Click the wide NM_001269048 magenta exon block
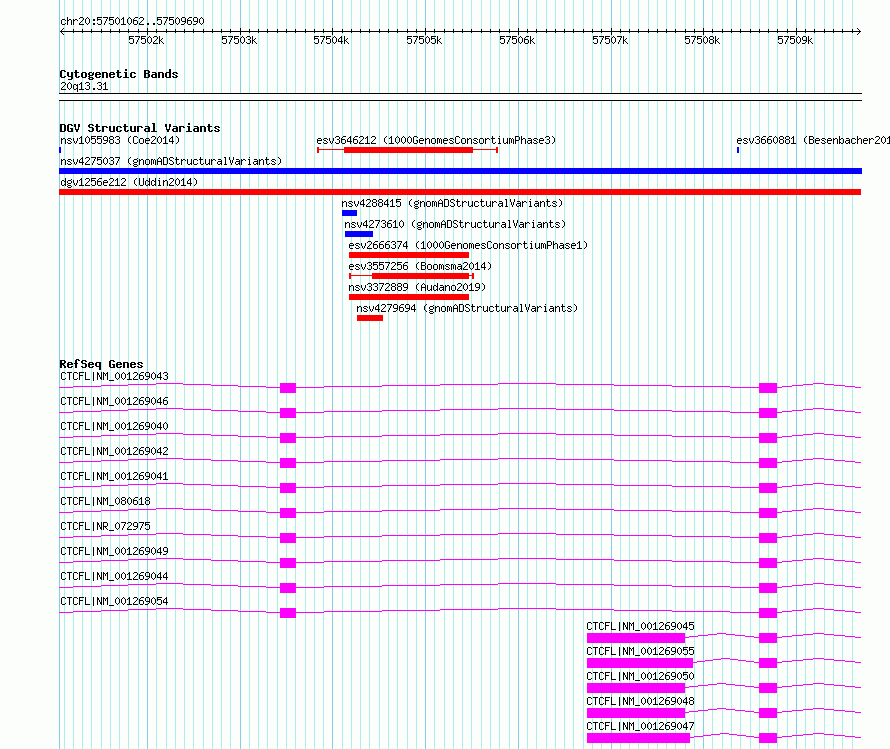The width and height of the screenshot is (890, 749). 636,713
